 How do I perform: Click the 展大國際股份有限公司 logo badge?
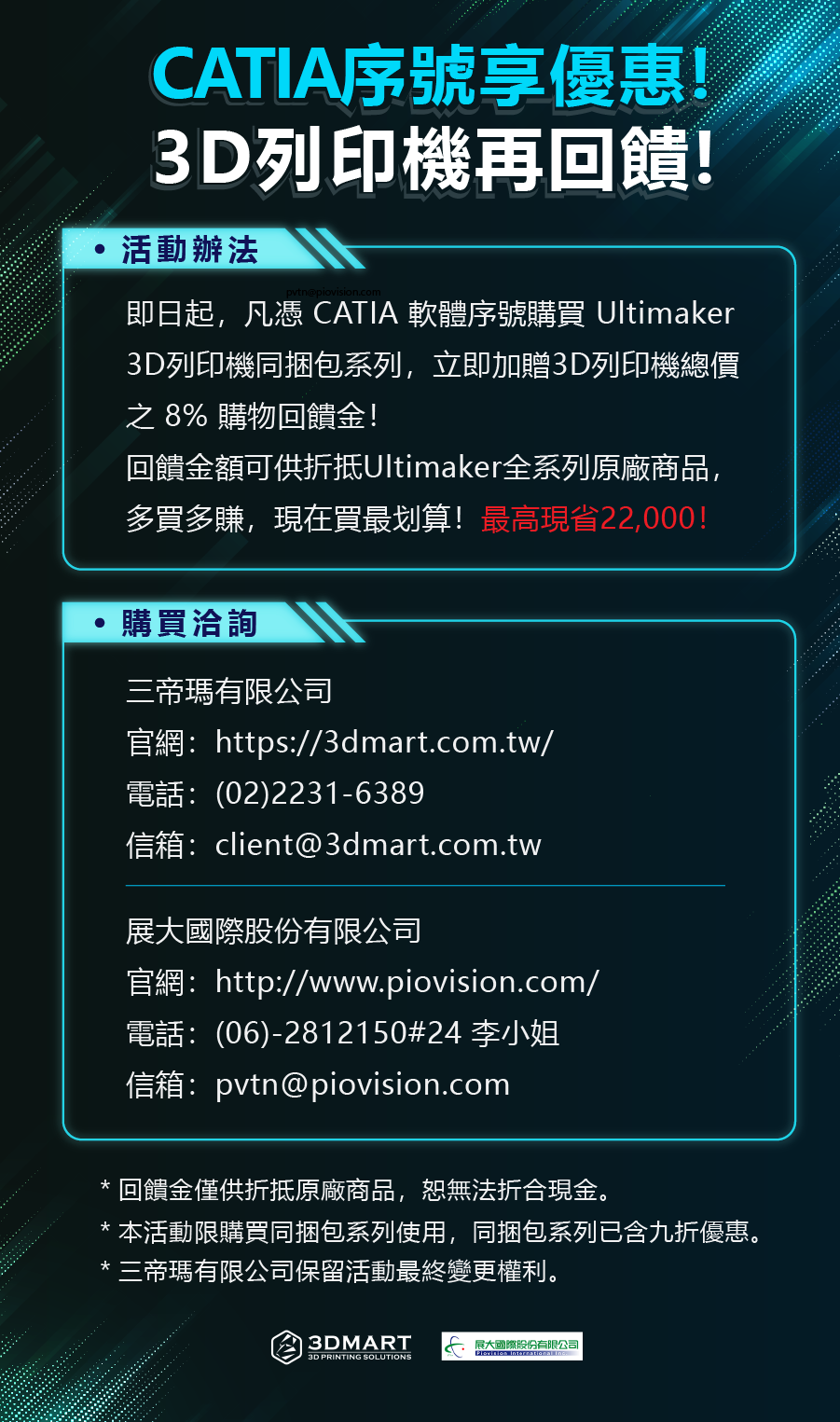pos(512,1346)
